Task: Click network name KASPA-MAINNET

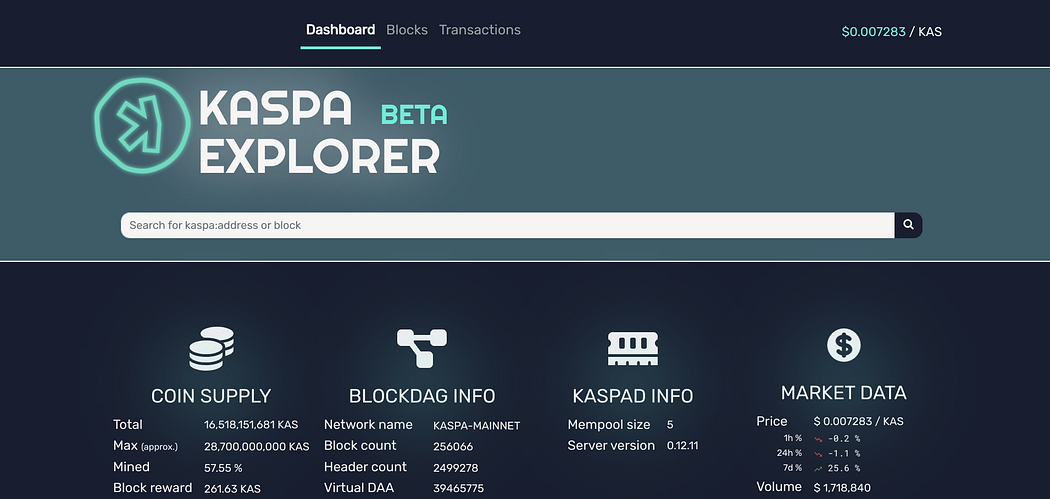Action: click(x=477, y=425)
